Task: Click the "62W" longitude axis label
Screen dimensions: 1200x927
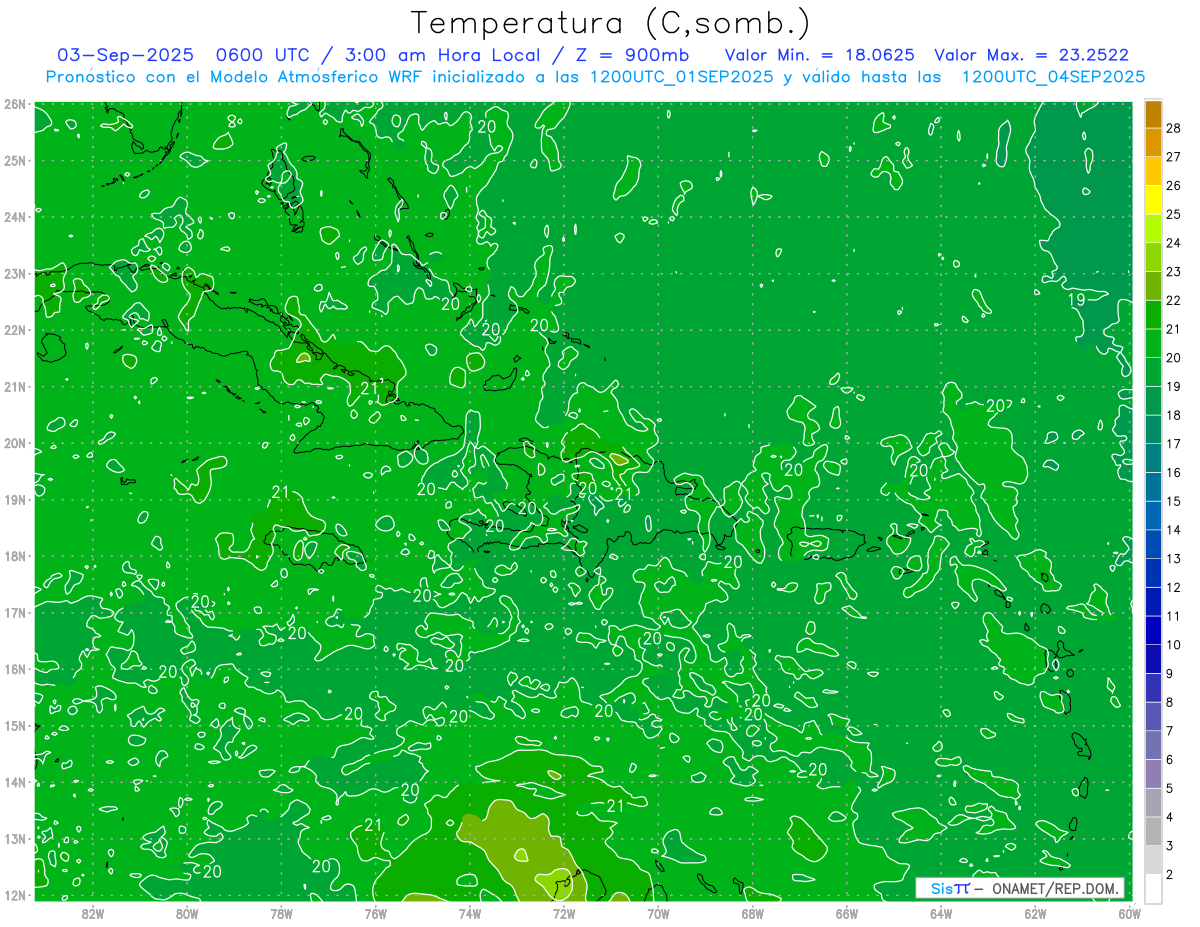Action: pos(1035,912)
